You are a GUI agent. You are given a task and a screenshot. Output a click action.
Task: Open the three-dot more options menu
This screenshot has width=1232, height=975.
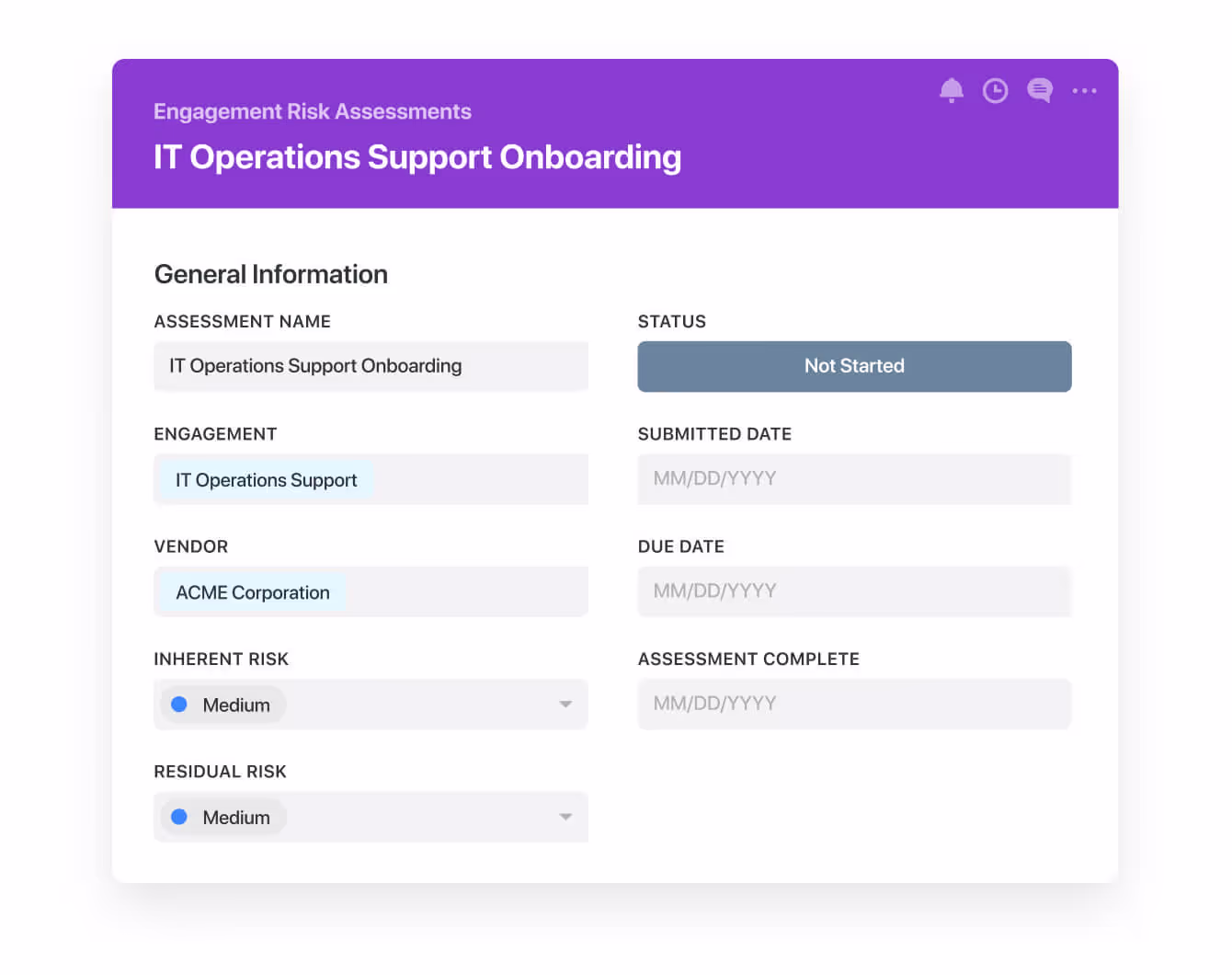point(1084,90)
